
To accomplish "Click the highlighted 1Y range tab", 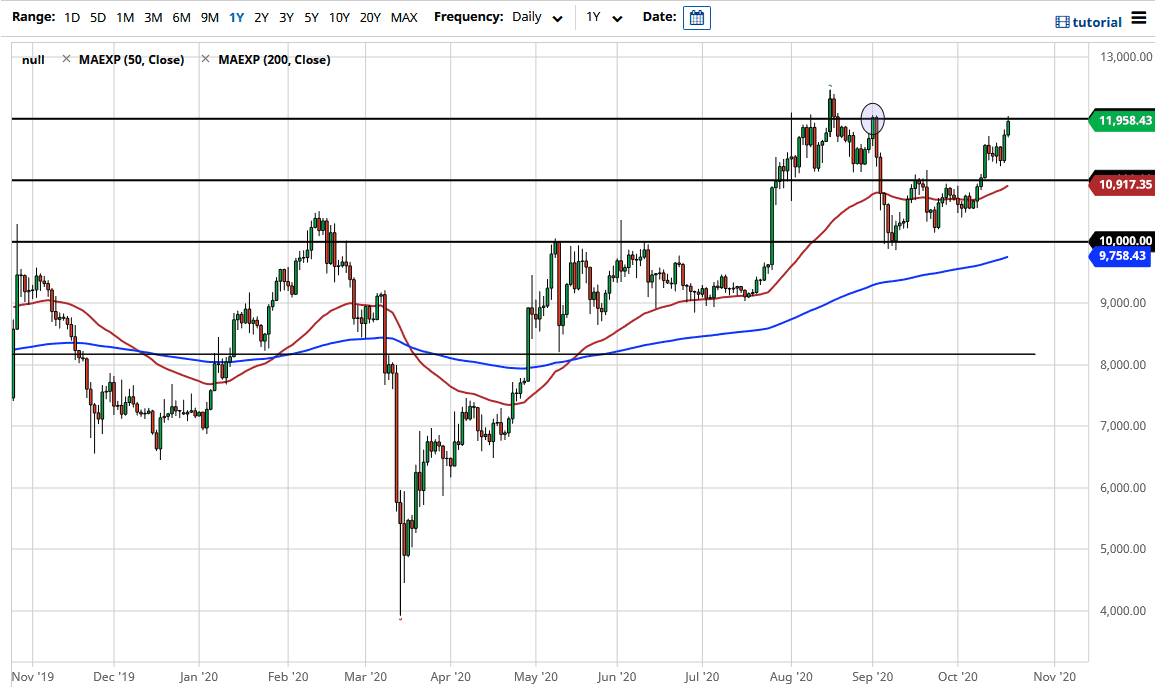I will coord(234,17).
